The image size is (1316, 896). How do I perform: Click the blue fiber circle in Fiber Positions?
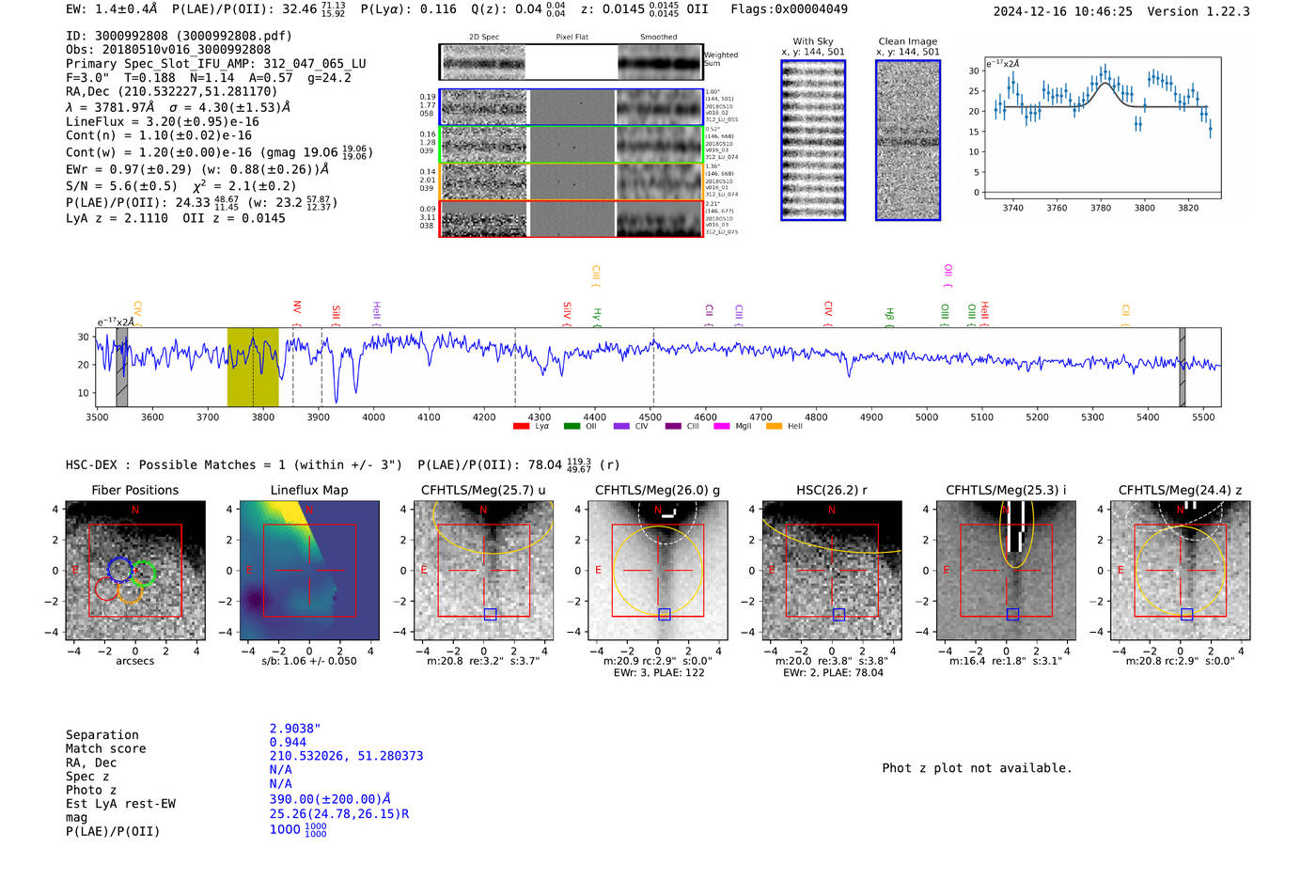(x=119, y=569)
